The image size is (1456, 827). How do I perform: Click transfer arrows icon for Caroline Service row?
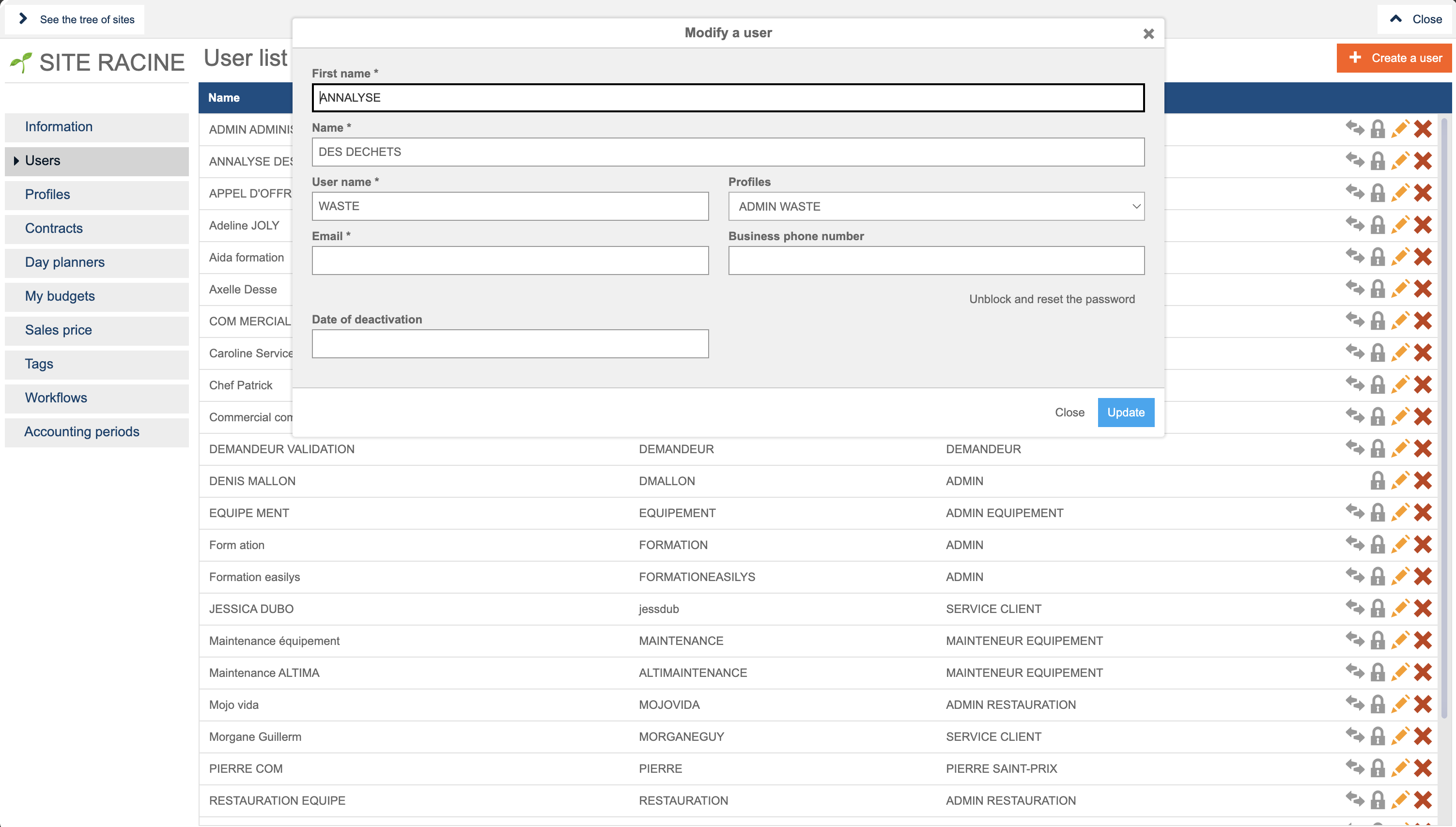point(1355,352)
